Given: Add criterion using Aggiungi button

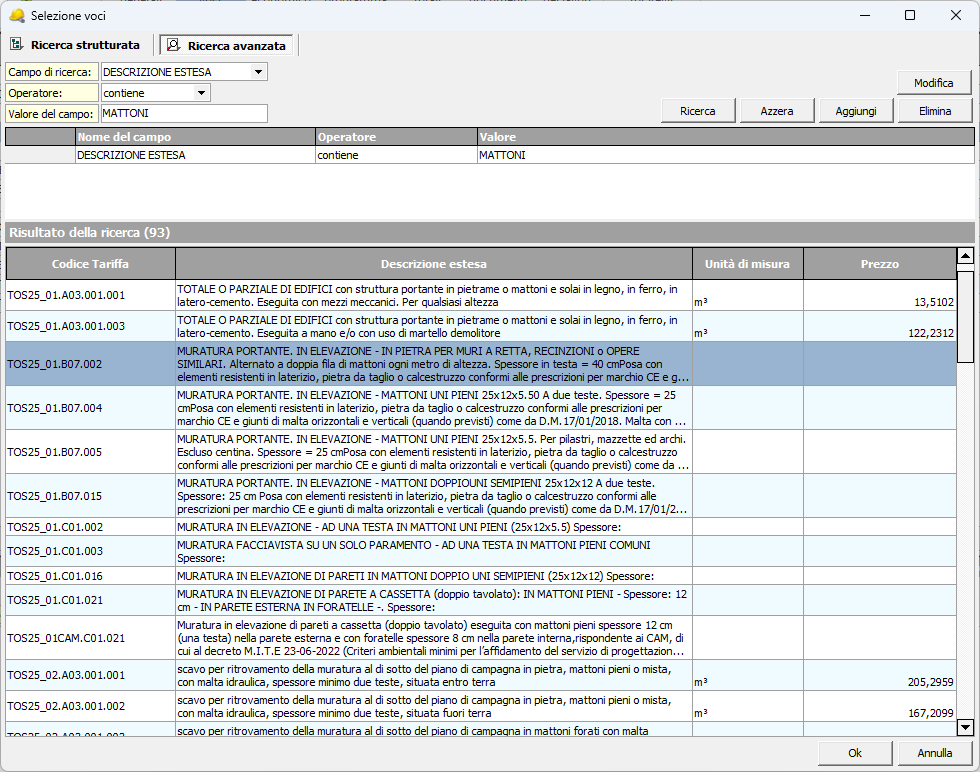Looking at the screenshot, I should click(x=856, y=111).
